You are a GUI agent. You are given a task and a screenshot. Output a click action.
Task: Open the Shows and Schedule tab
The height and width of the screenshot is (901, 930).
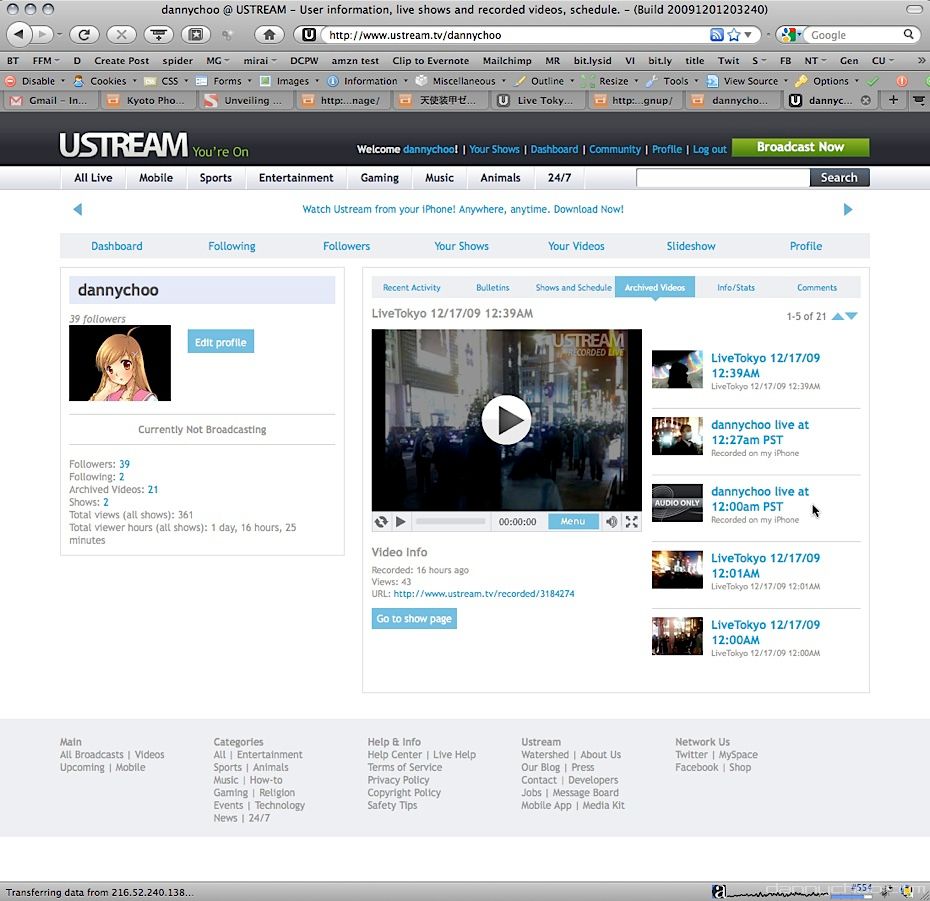[x=573, y=287]
